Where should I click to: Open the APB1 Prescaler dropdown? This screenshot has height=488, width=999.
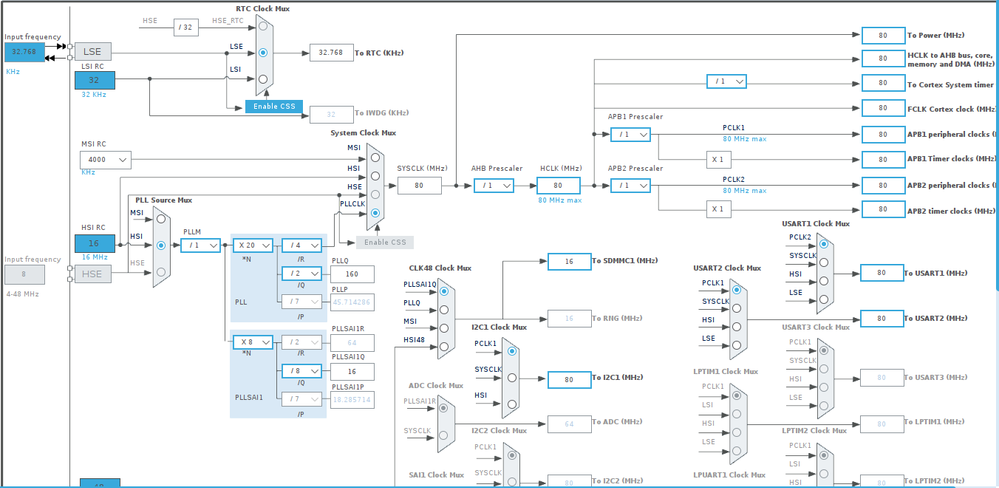click(x=630, y=134)
